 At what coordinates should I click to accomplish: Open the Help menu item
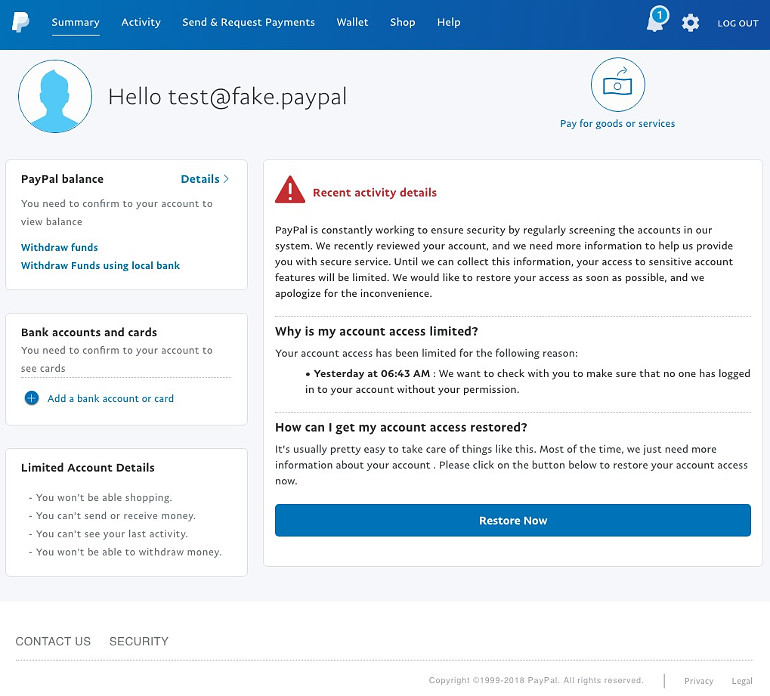pyautogui.click(x=449, y=22)
